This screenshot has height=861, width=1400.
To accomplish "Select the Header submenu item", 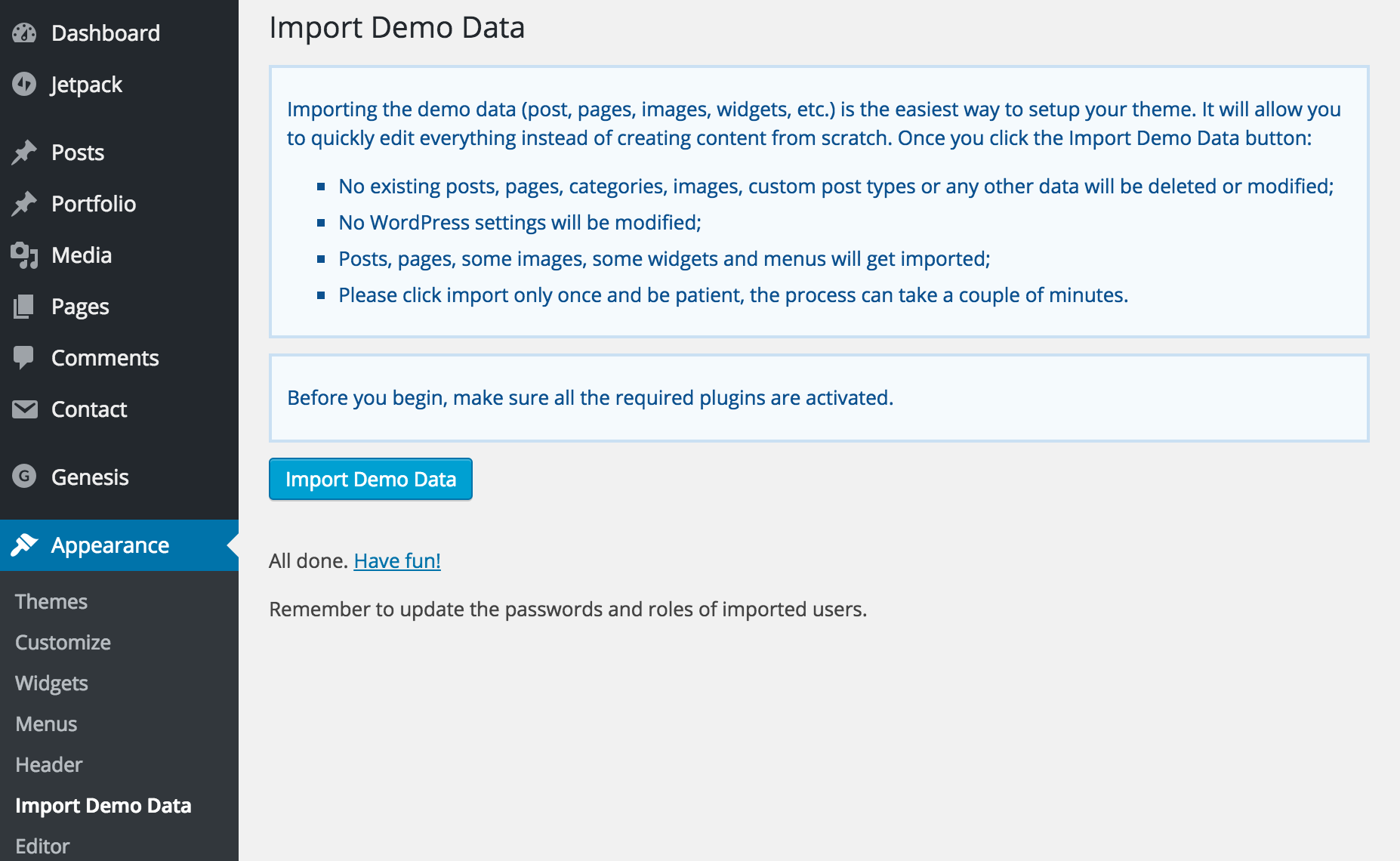I will tap(48, 764).
